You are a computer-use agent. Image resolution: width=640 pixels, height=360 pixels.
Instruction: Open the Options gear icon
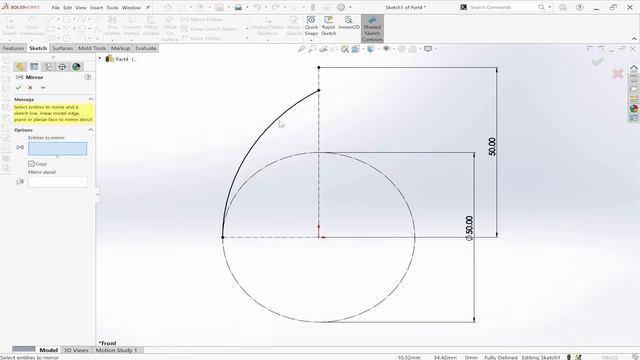click(x=341, y=7)
